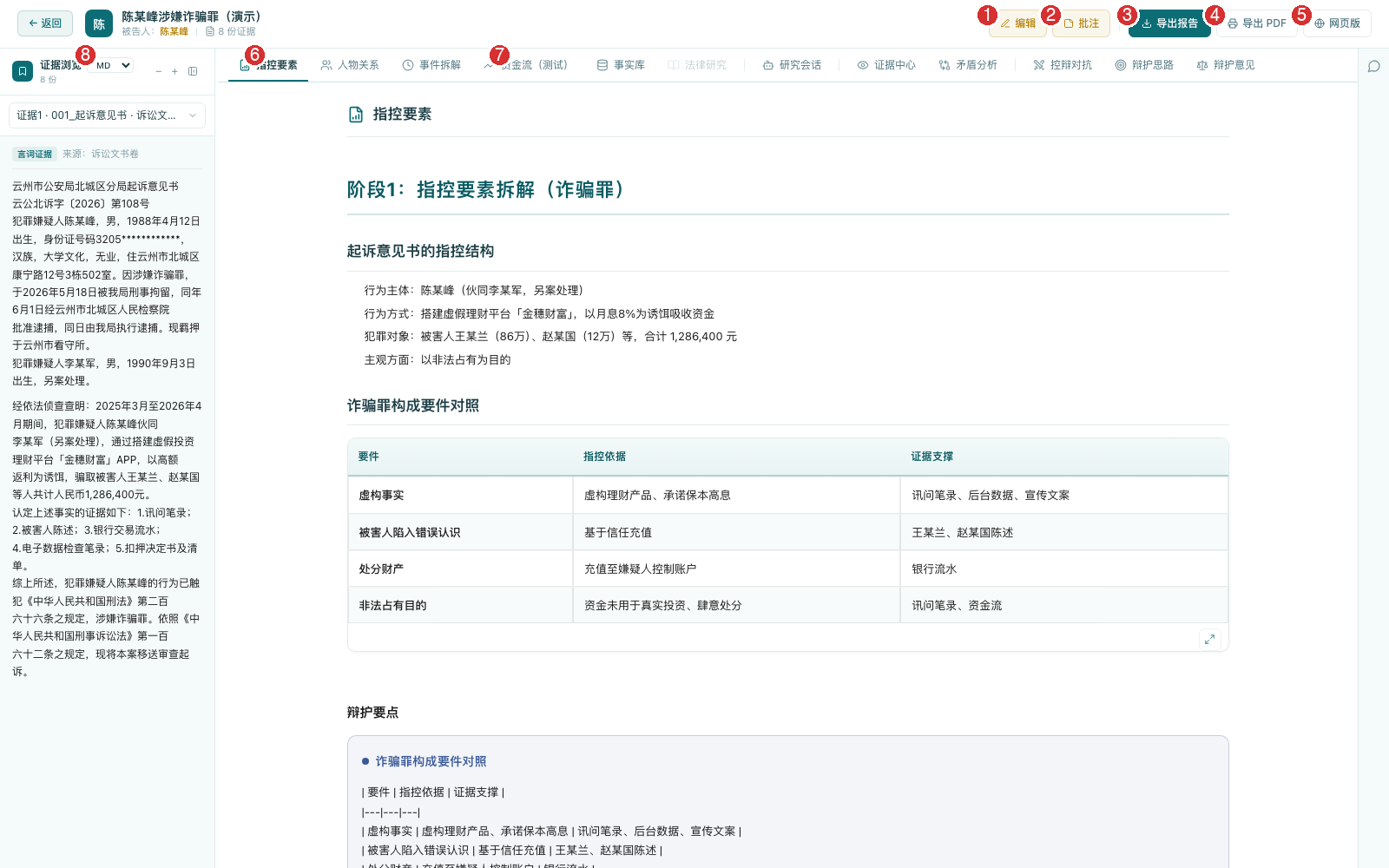Click the document icon beside 指控要素 heading
Viewport: 1389px width, 868px height.
click(x=356, y=115)
